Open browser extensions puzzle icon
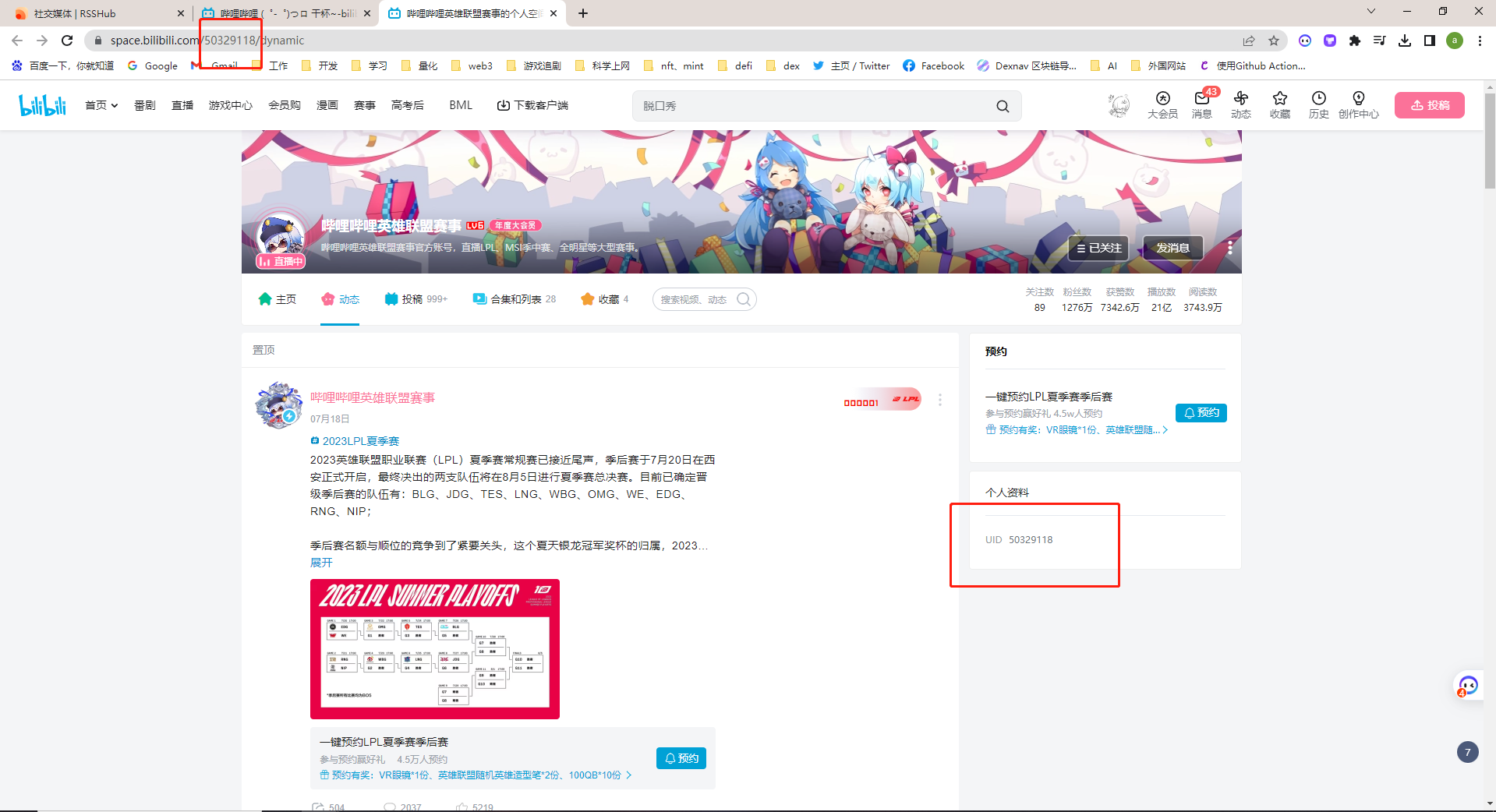Image resolution: width=1496 pixels, height=812 pixels. [x=1355, y=41]
